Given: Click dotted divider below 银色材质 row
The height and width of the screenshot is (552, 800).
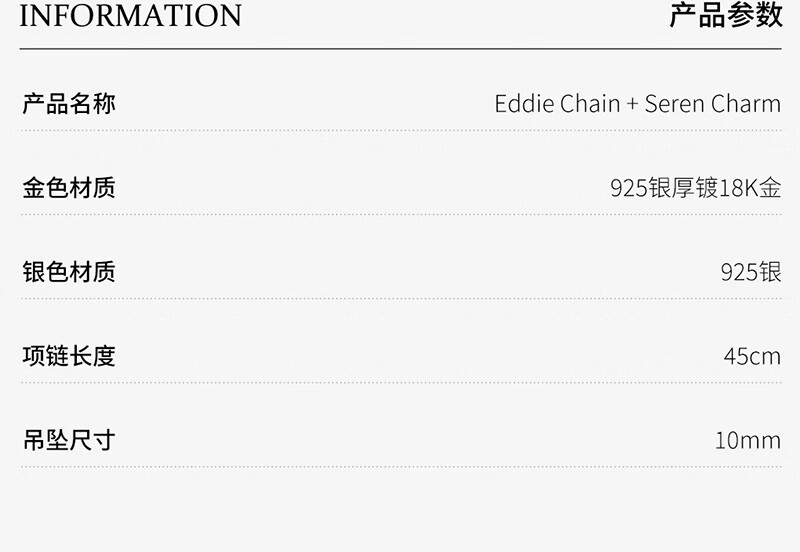Looking at the screenshot, I should pyautogui.click(x=400, y=298).
